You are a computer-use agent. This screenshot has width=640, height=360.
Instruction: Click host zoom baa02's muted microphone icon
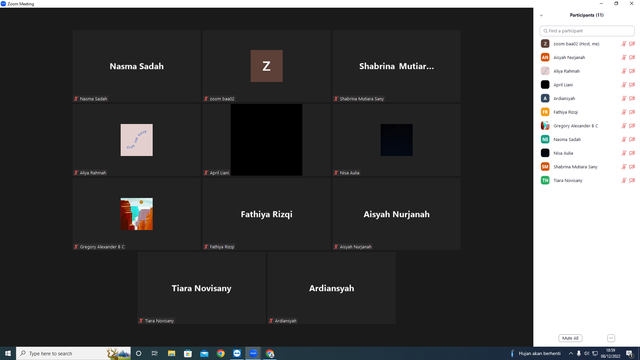coord(624,44)
